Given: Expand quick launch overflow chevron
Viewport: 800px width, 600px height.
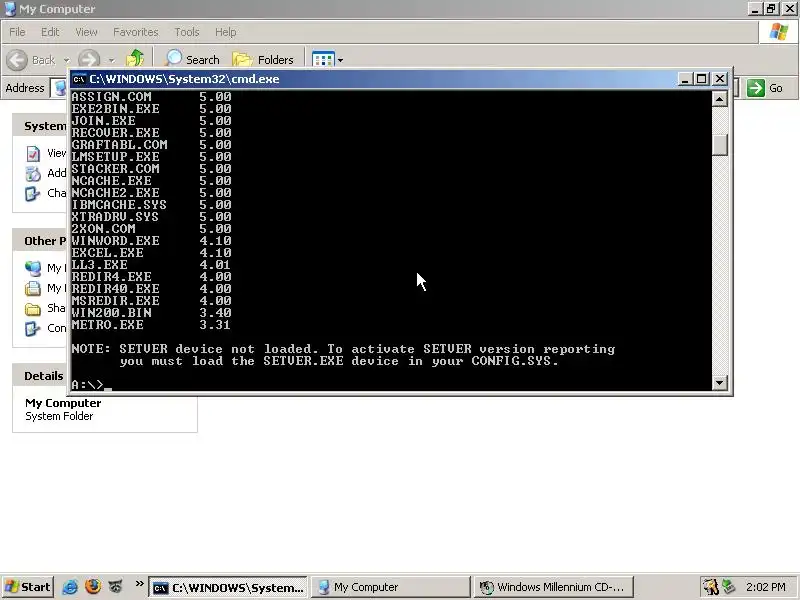Looking at the screenshot, I should click(139, 584).
